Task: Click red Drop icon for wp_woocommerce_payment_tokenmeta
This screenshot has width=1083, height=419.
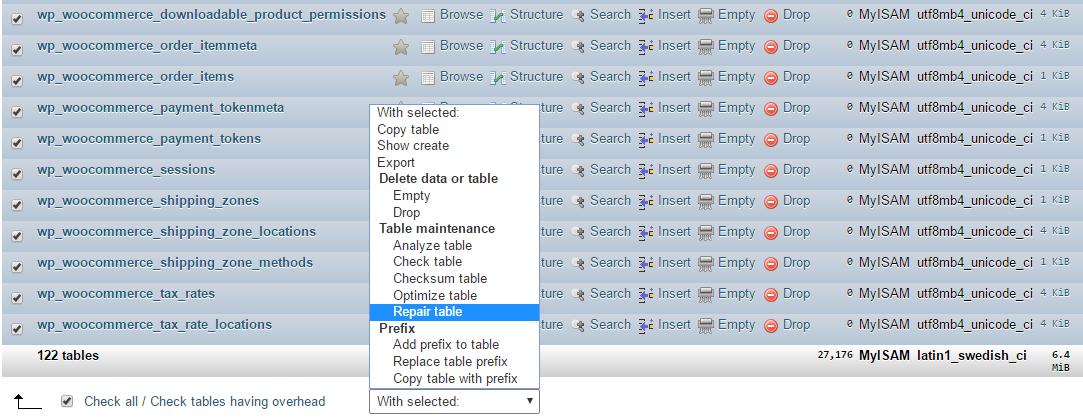Action: click(x=771, y=109)
